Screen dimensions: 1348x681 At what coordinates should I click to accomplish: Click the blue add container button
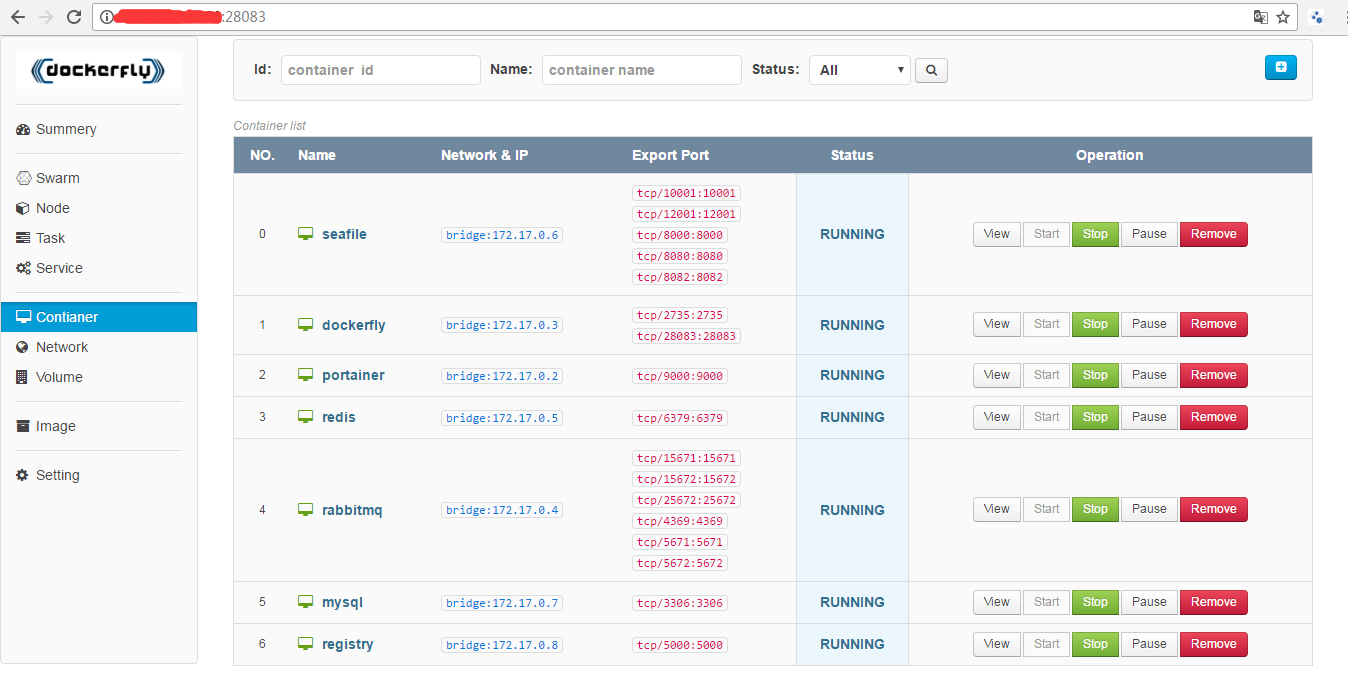[x=1281, y=67]
